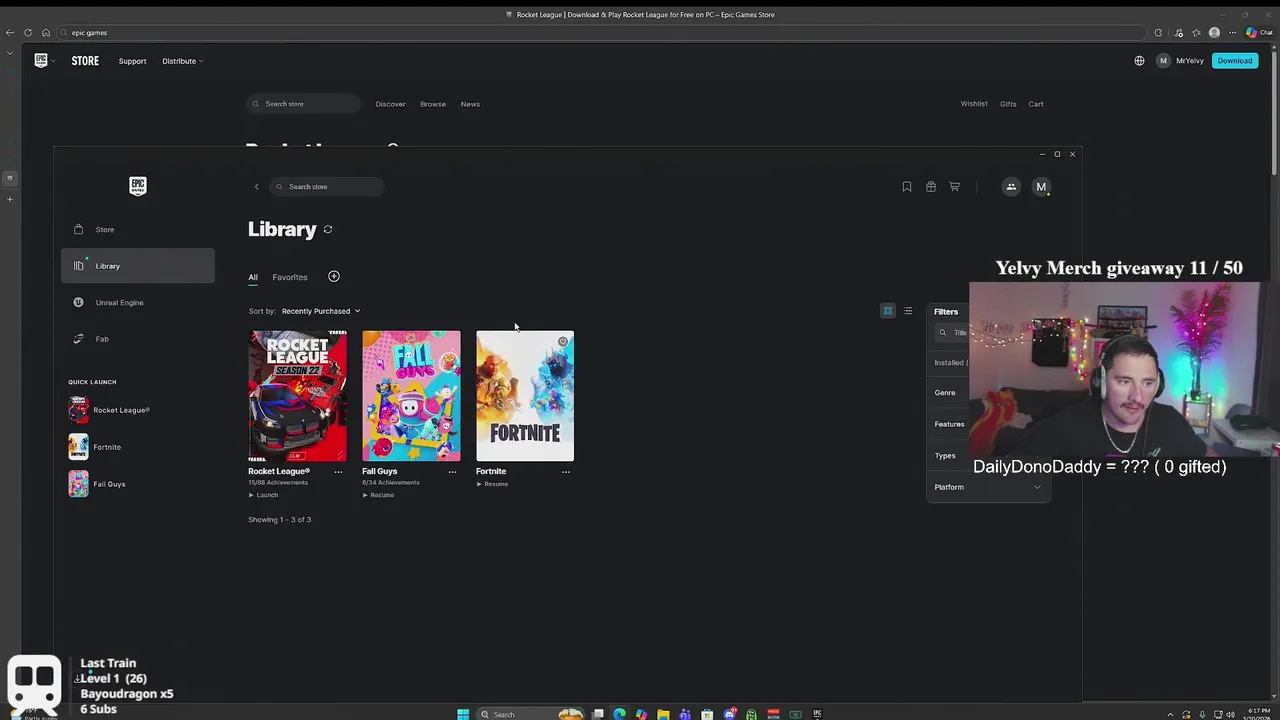The image size is (1280, 720).
Task: Expand the Features filter
Action: click(x=949, y=424)
